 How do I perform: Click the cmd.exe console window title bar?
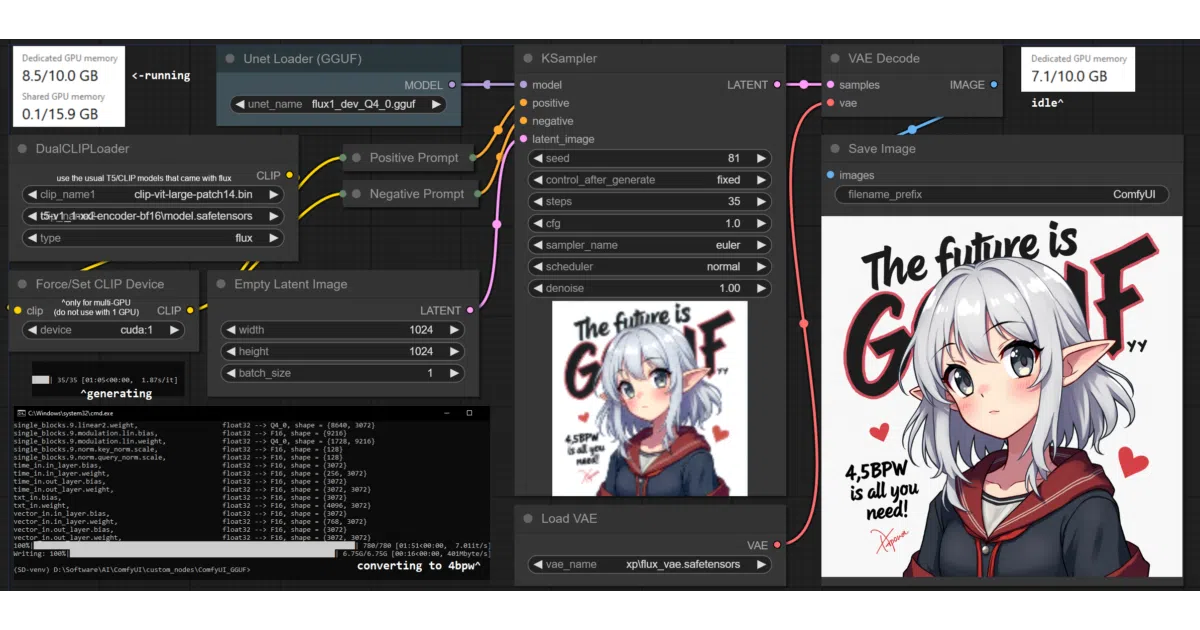[249, 412]
